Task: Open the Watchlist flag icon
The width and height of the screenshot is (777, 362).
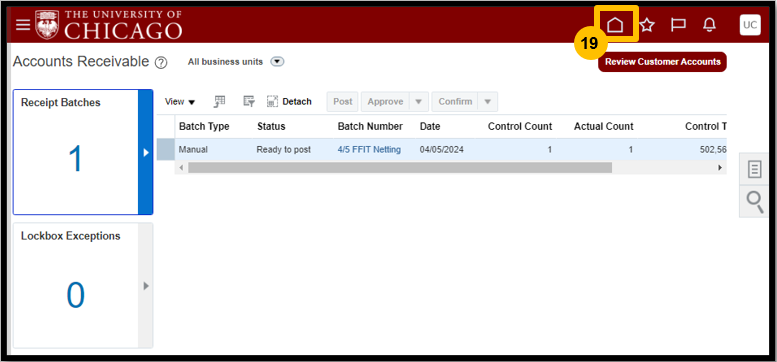Action: coord(678,25)
